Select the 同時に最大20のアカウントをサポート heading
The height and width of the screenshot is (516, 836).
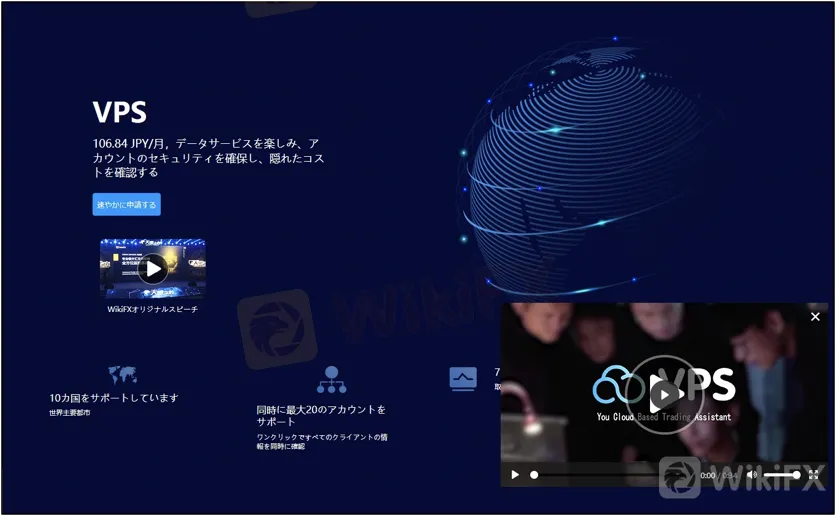[x=321, y=415]
